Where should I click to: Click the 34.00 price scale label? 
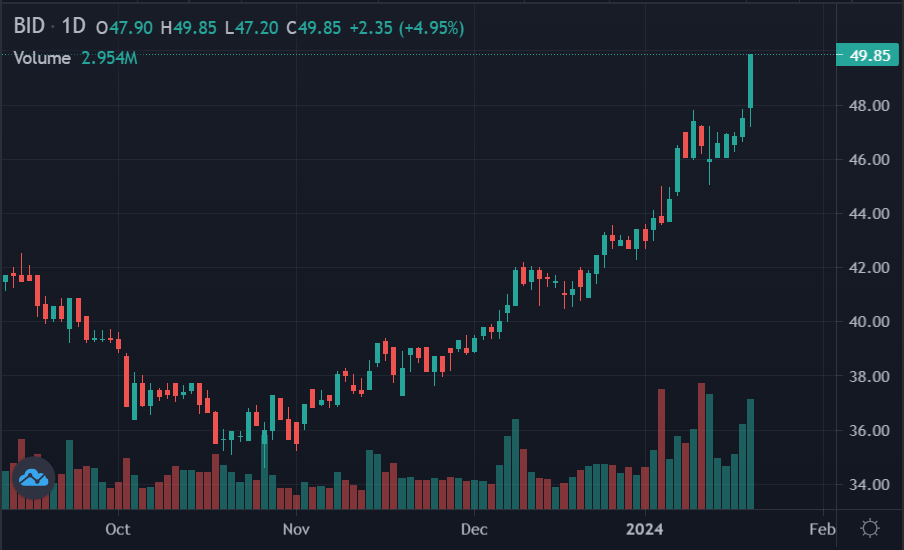point(868,485)
